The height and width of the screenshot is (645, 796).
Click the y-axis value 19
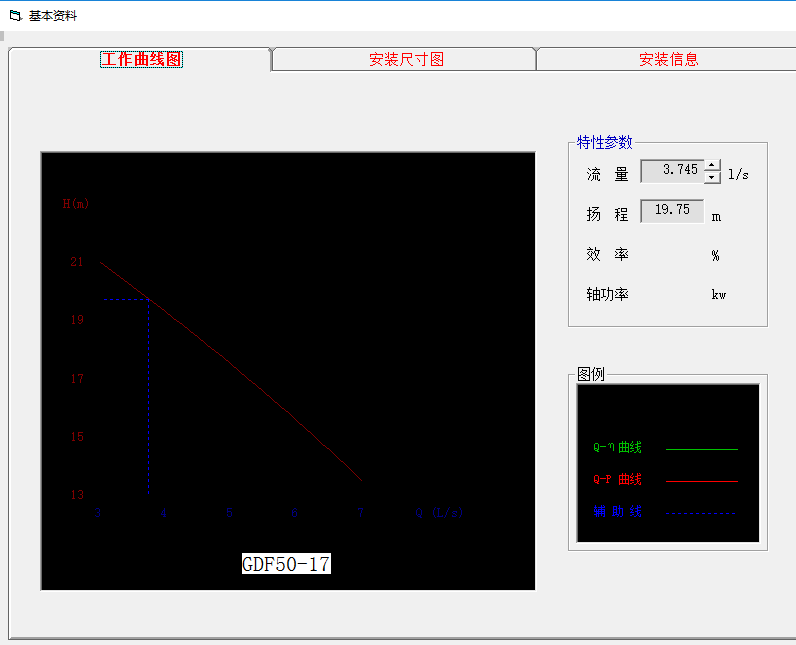click(77, 320)
